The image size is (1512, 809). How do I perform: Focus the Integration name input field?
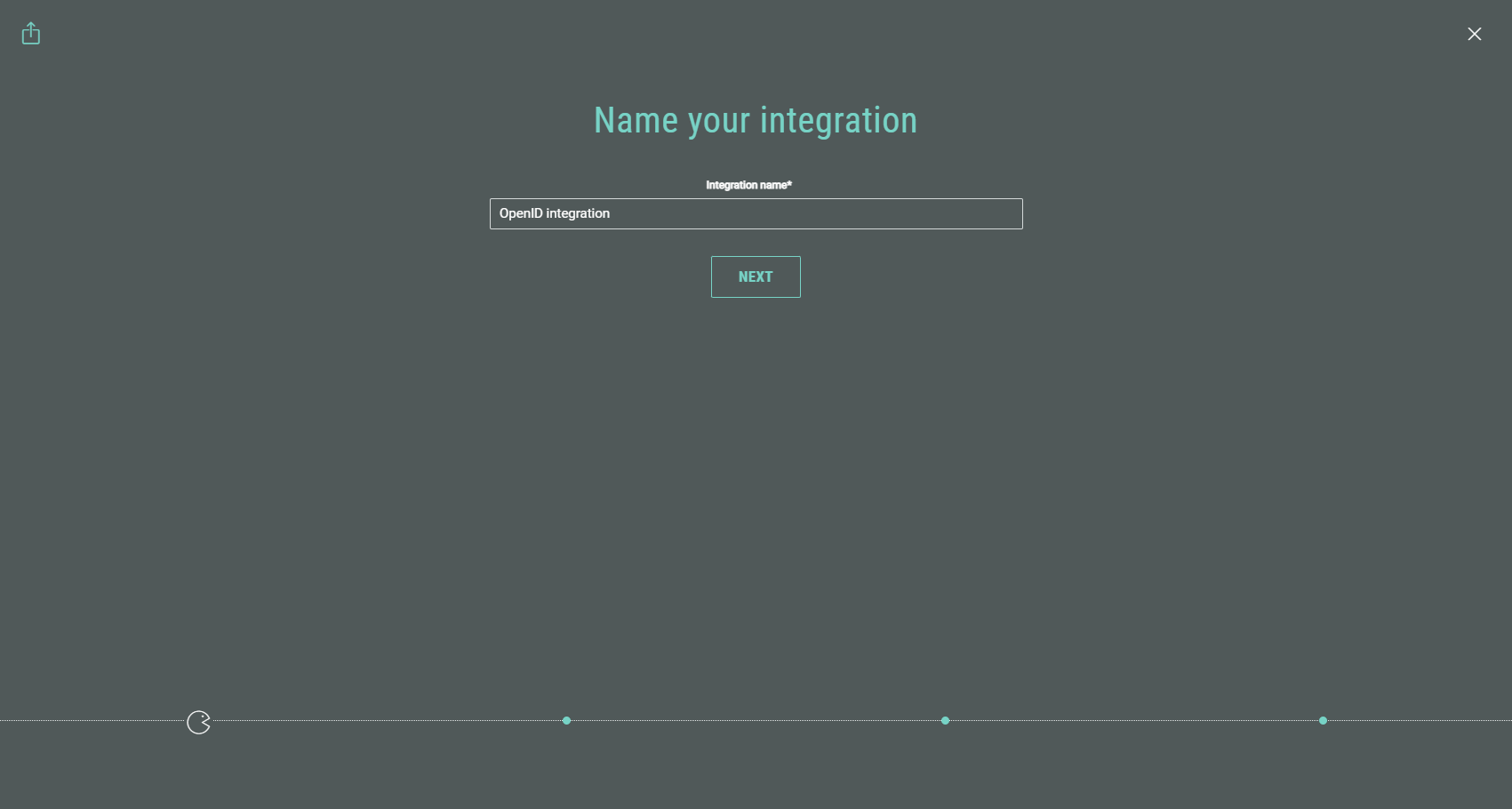click(x=756, y=213)
